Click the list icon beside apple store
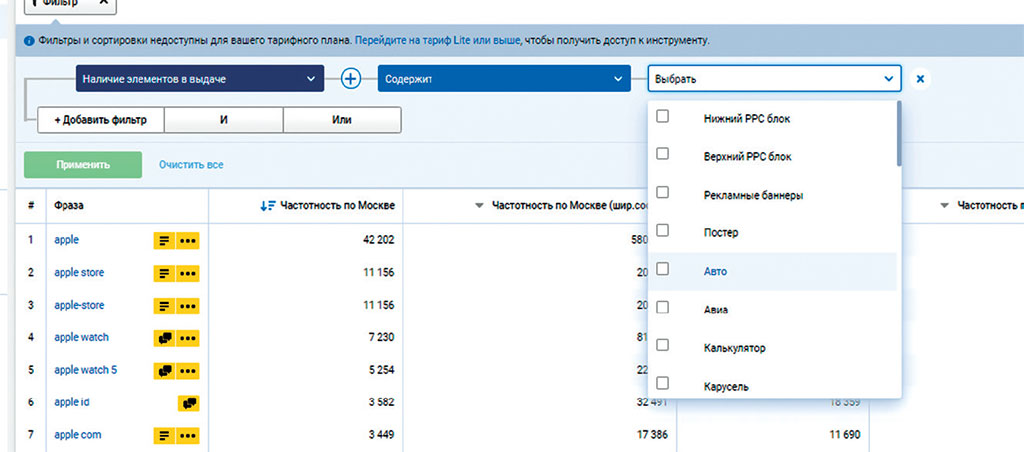Image resolution: width=1024 pixels, height=452 pixels. click(163, 273)
